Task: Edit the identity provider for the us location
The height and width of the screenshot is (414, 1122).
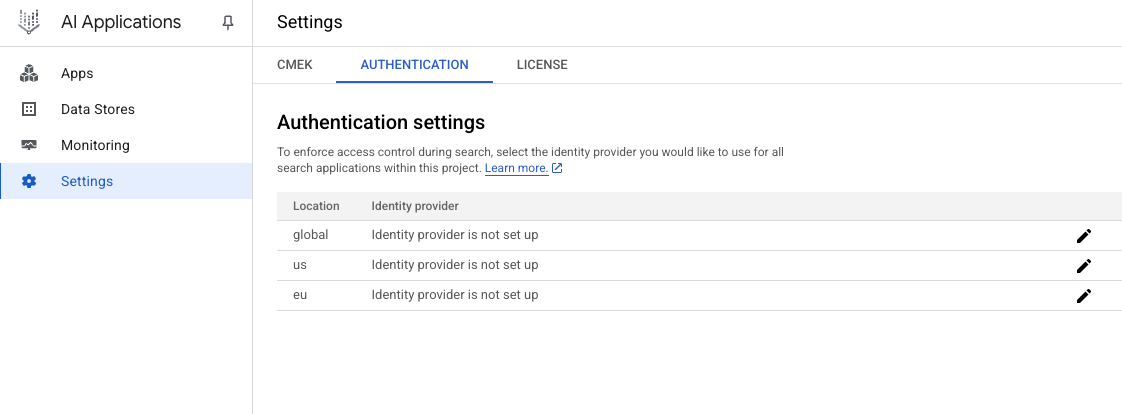Action: pyautogui.click(x=1083, y=266)
